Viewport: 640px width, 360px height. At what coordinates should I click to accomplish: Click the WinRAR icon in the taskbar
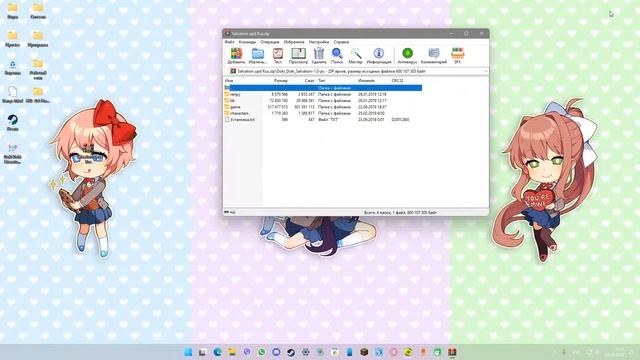point(452,352)
